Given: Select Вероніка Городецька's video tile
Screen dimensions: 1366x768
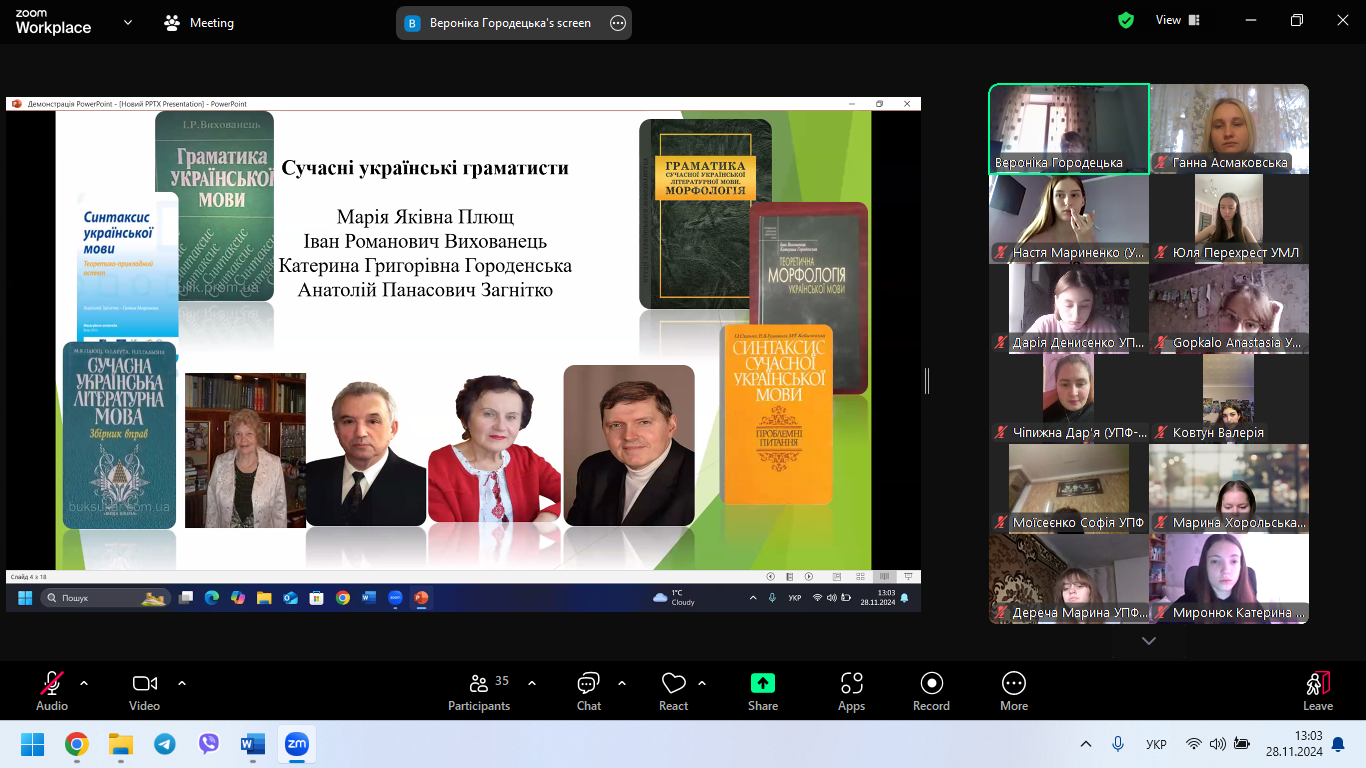Looking at the screenshot, I should [1069, 129].
